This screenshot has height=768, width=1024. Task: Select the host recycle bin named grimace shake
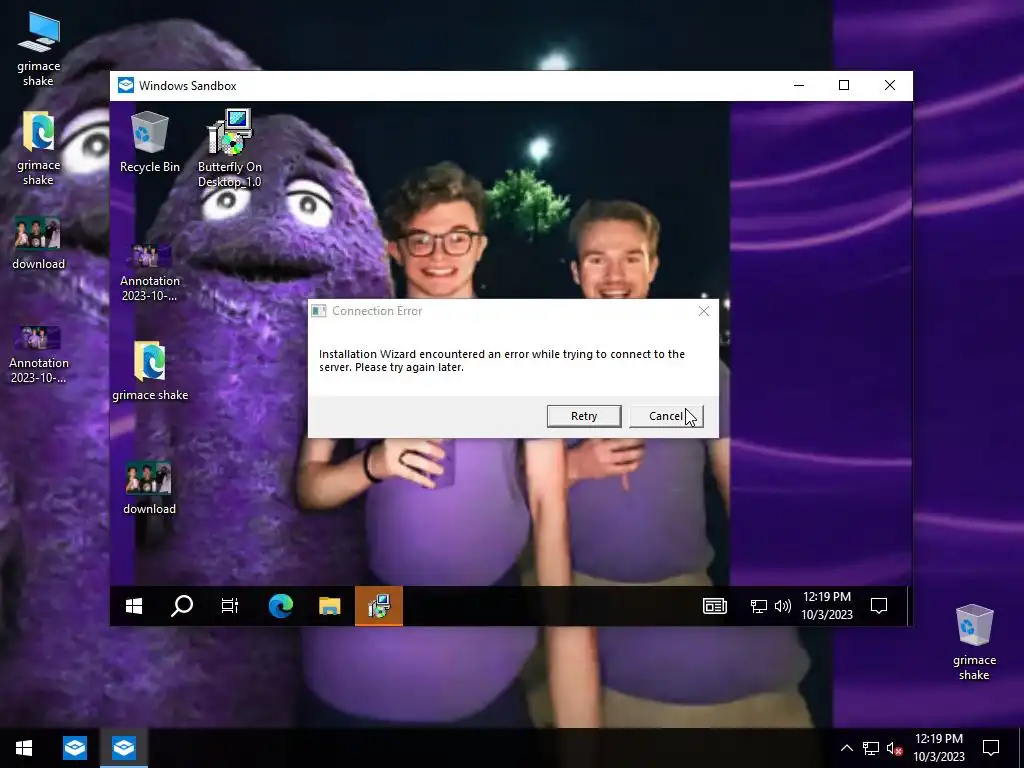pos(974,642)
